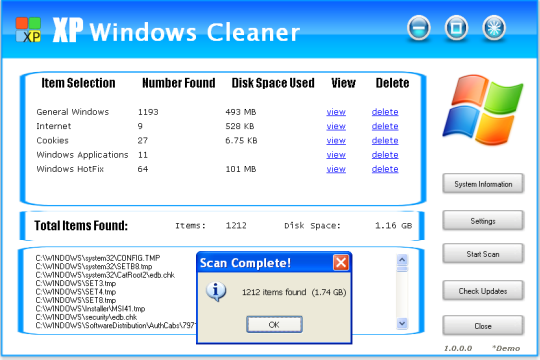This screenshot has width=540, height=360.
Task: View Cookies items
Action: [x=336, y=141]
